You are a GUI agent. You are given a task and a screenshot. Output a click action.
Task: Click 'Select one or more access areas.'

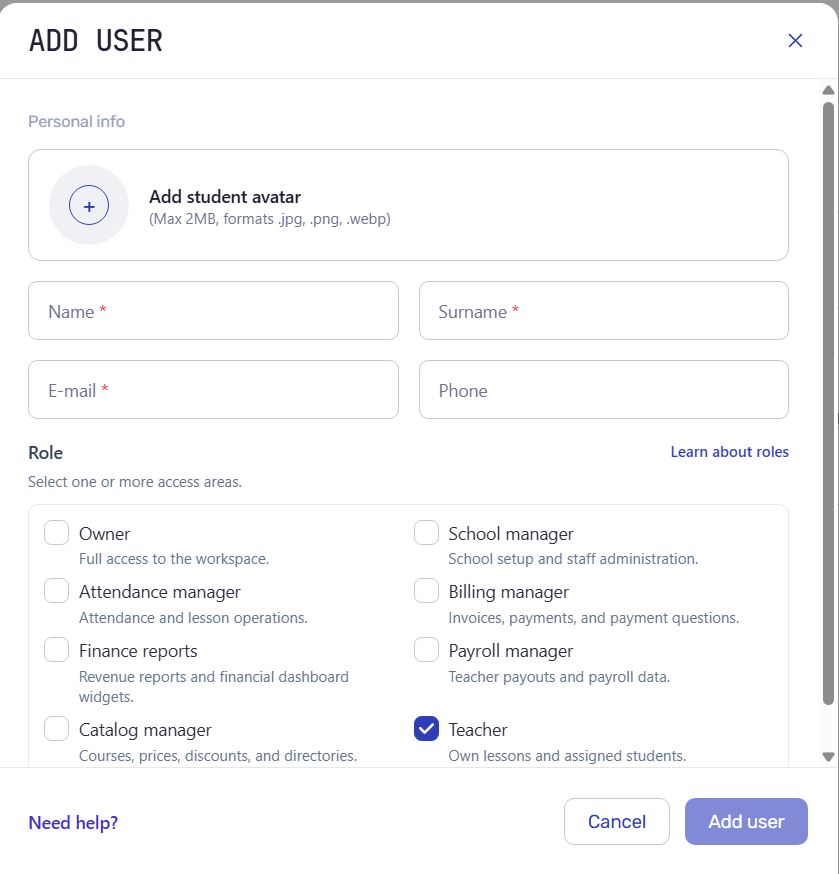[x=135, y=482]
